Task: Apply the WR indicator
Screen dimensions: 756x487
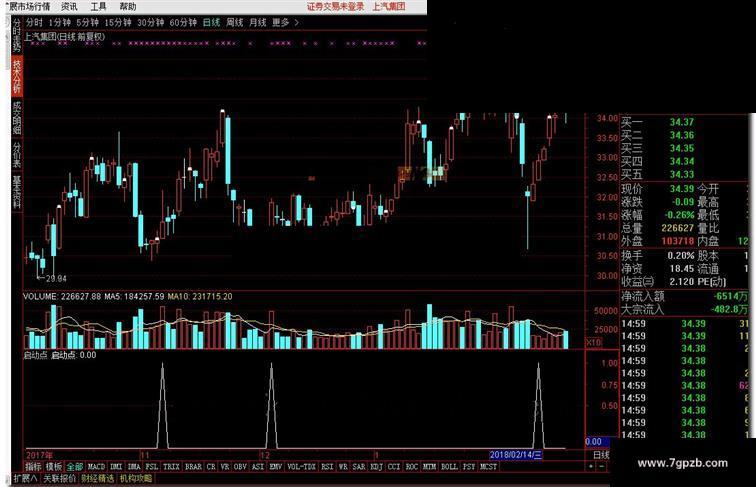Action: tap(343, 467)
